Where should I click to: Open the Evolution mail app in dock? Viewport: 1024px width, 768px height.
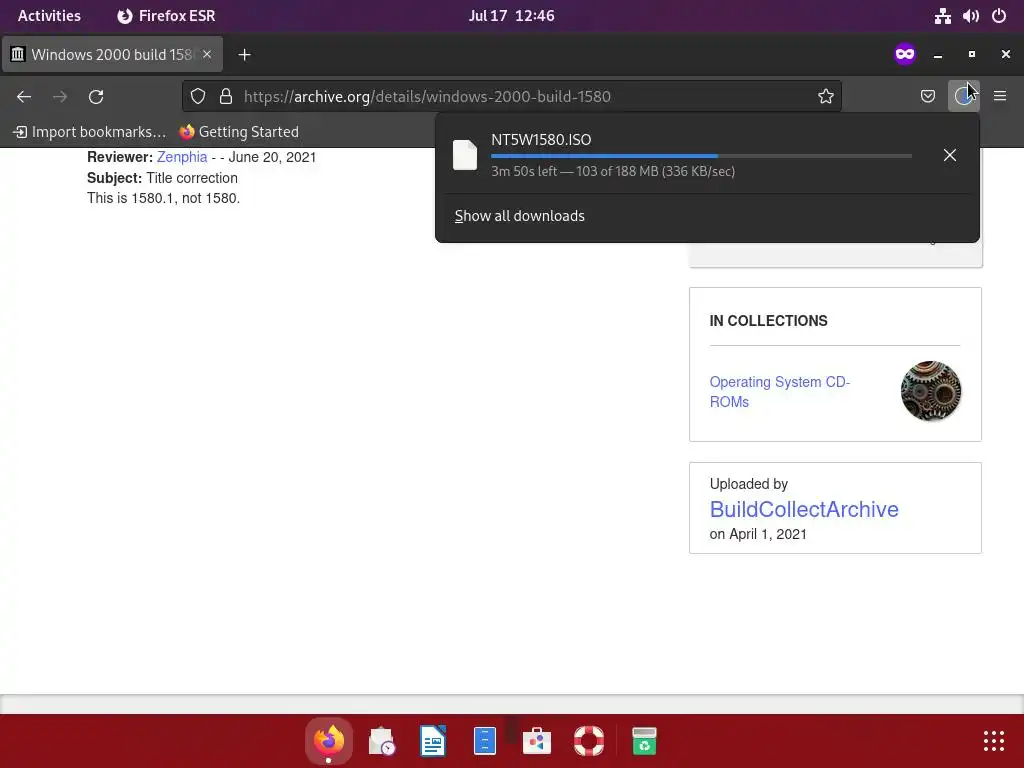click(381, 741)
